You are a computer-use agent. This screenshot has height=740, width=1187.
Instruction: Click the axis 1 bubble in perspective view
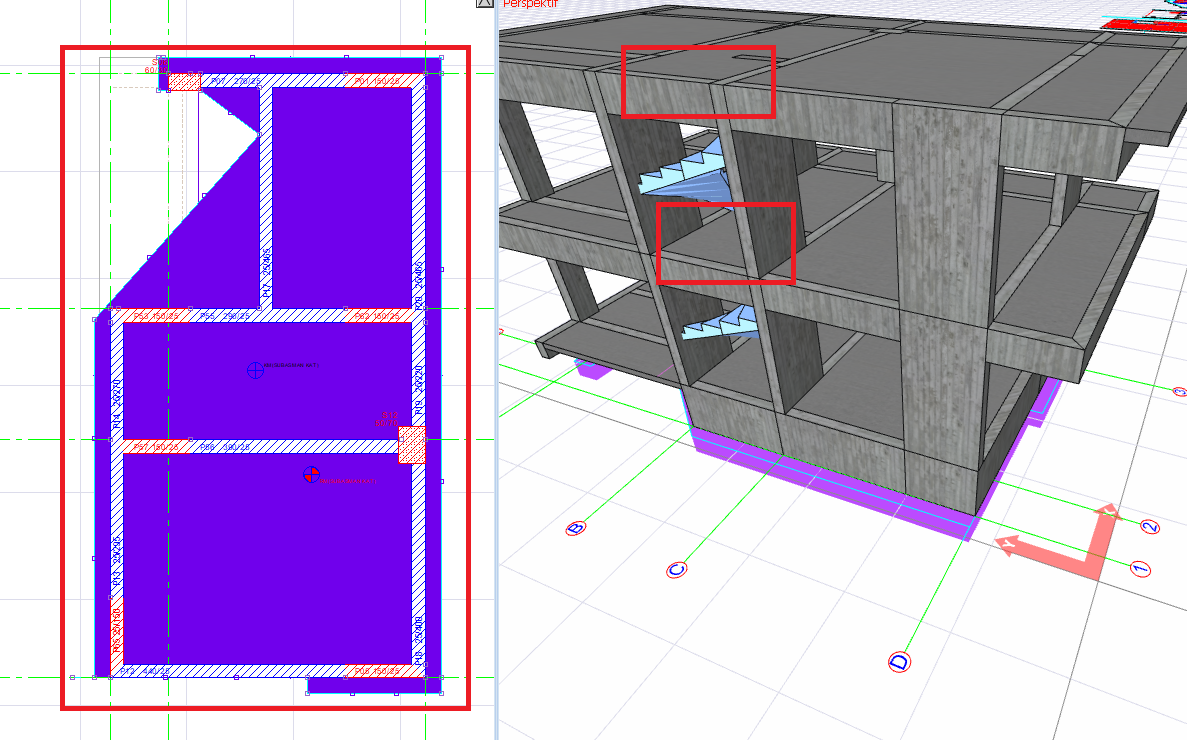(x=1140, y=568)
